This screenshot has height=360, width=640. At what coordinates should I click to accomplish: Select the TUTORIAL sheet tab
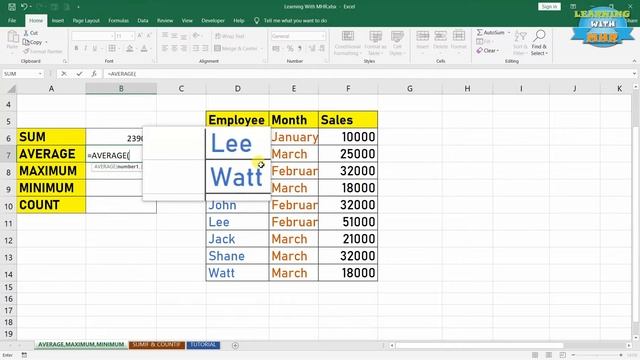(x=203, y=345)
